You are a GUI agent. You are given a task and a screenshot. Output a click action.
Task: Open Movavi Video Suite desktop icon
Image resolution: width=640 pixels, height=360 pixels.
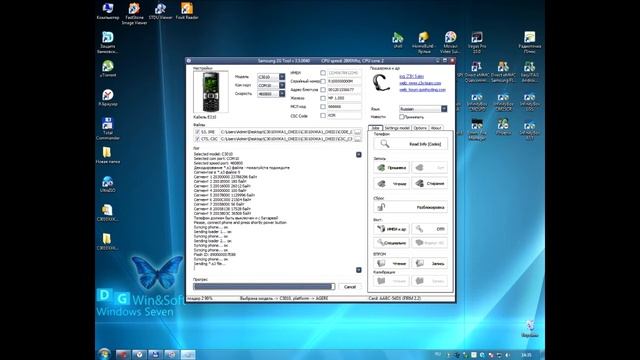coord(450,42)
